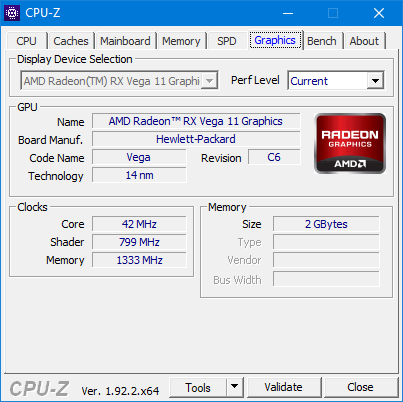Screen dimensions: 403x402
Task: Click the Radeon Graphics AMD logo
Action: pyautogui.click(x=350, y=143)
